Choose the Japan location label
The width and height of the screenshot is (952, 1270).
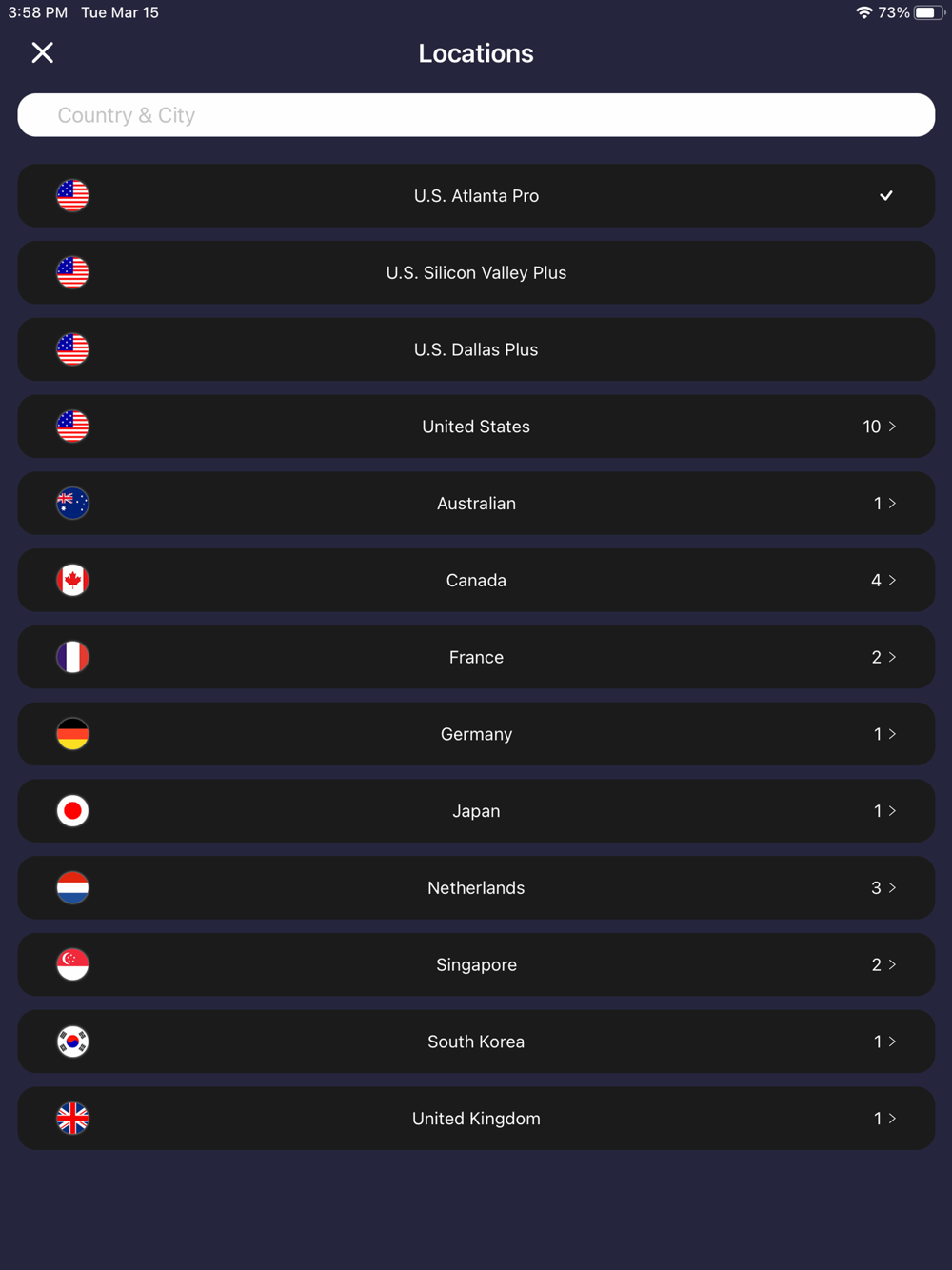(476, 811)
